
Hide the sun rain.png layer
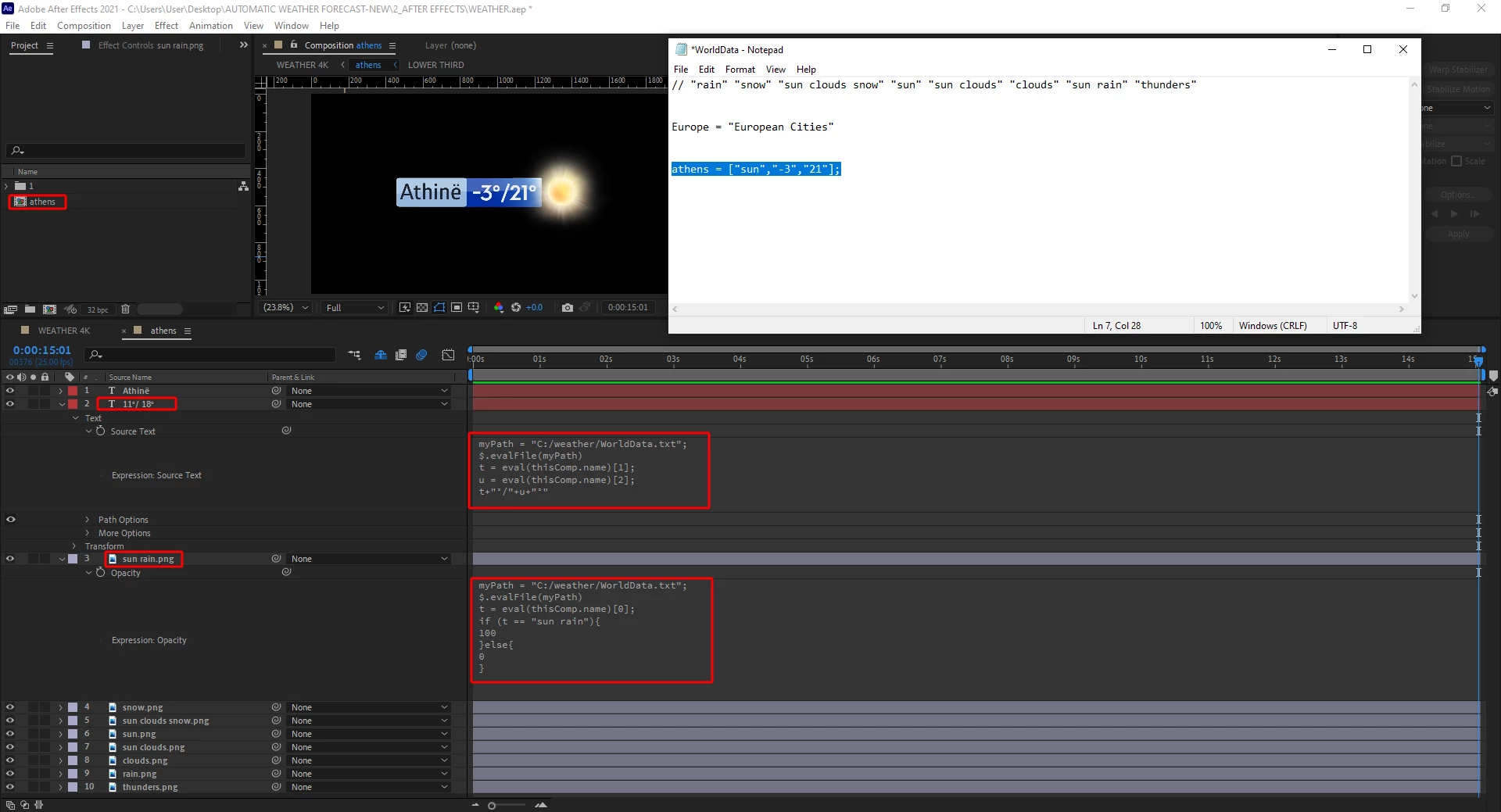click(x=10, y=559)
